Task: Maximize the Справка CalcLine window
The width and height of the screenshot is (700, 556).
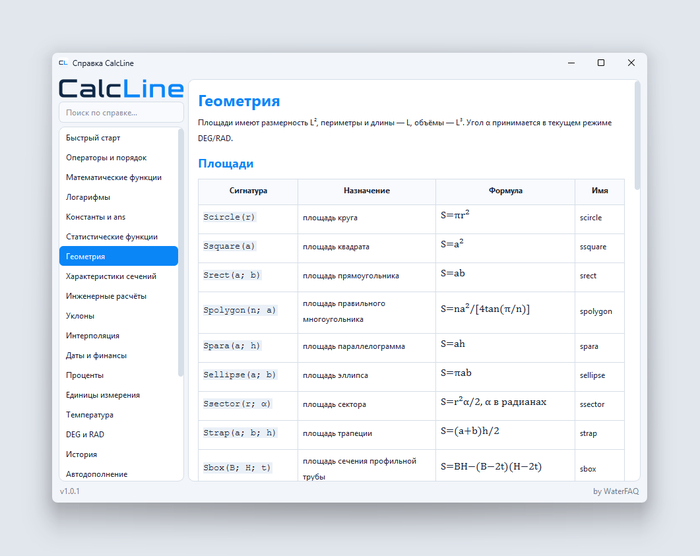Action: [601, 63]
